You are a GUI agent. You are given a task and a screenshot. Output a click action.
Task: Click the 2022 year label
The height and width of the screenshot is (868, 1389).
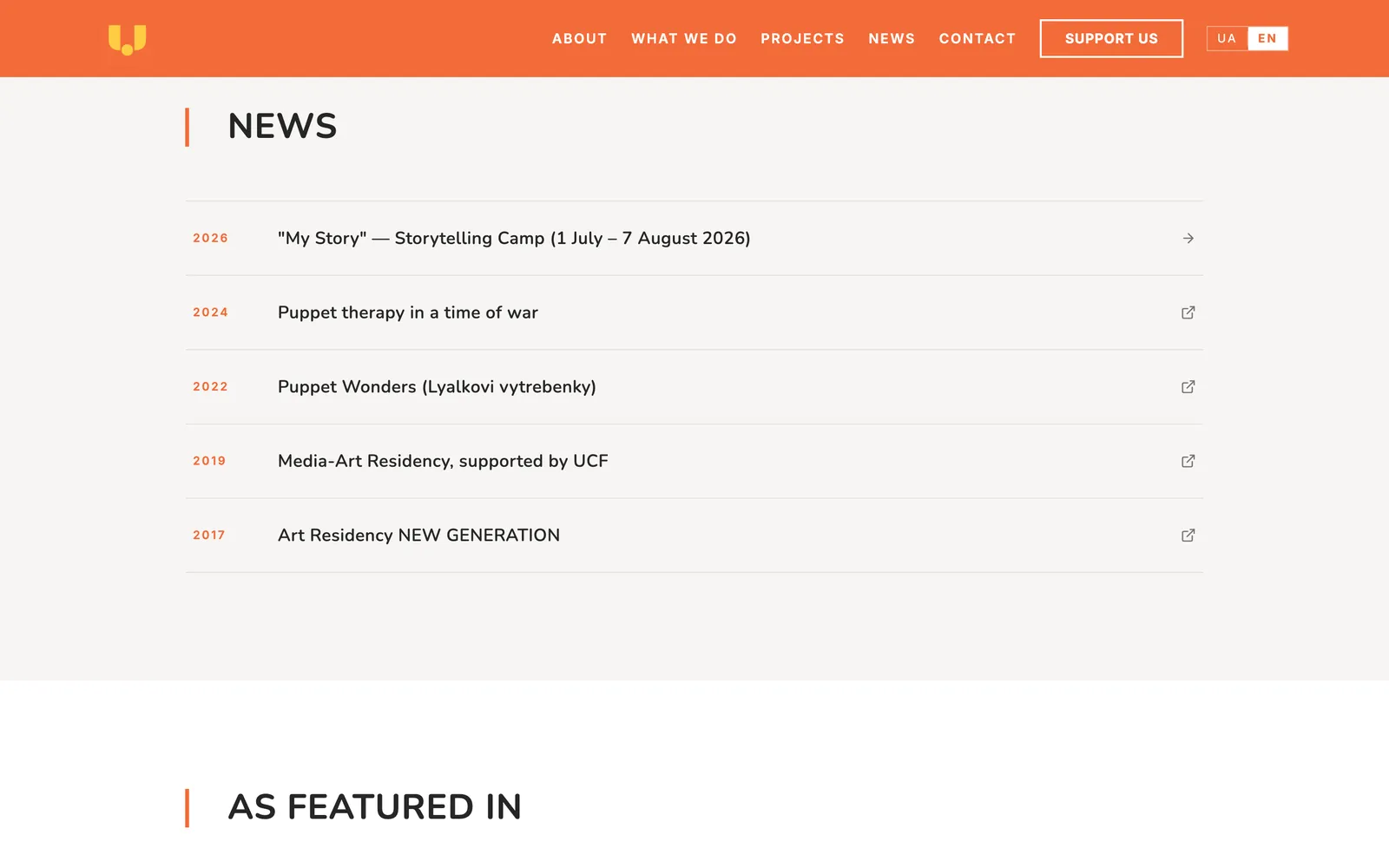210,387
